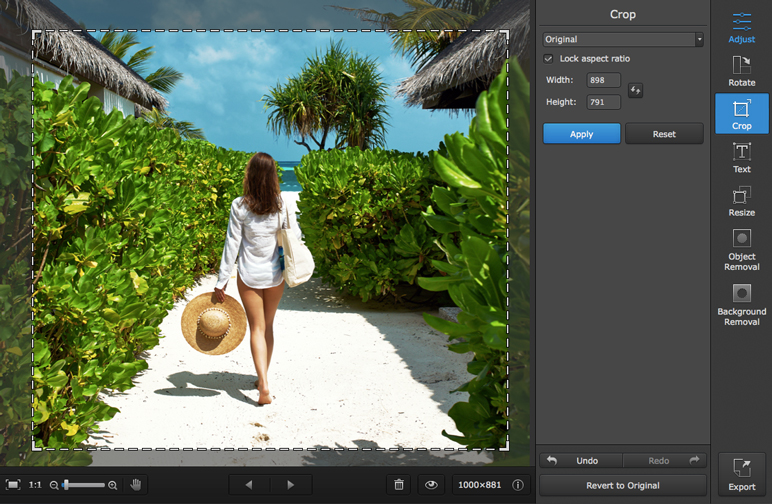The height and width of the screenshot is (504, 772).
Task: Select the Text tool
Action: pyautogui.click(x=741, y=157)
